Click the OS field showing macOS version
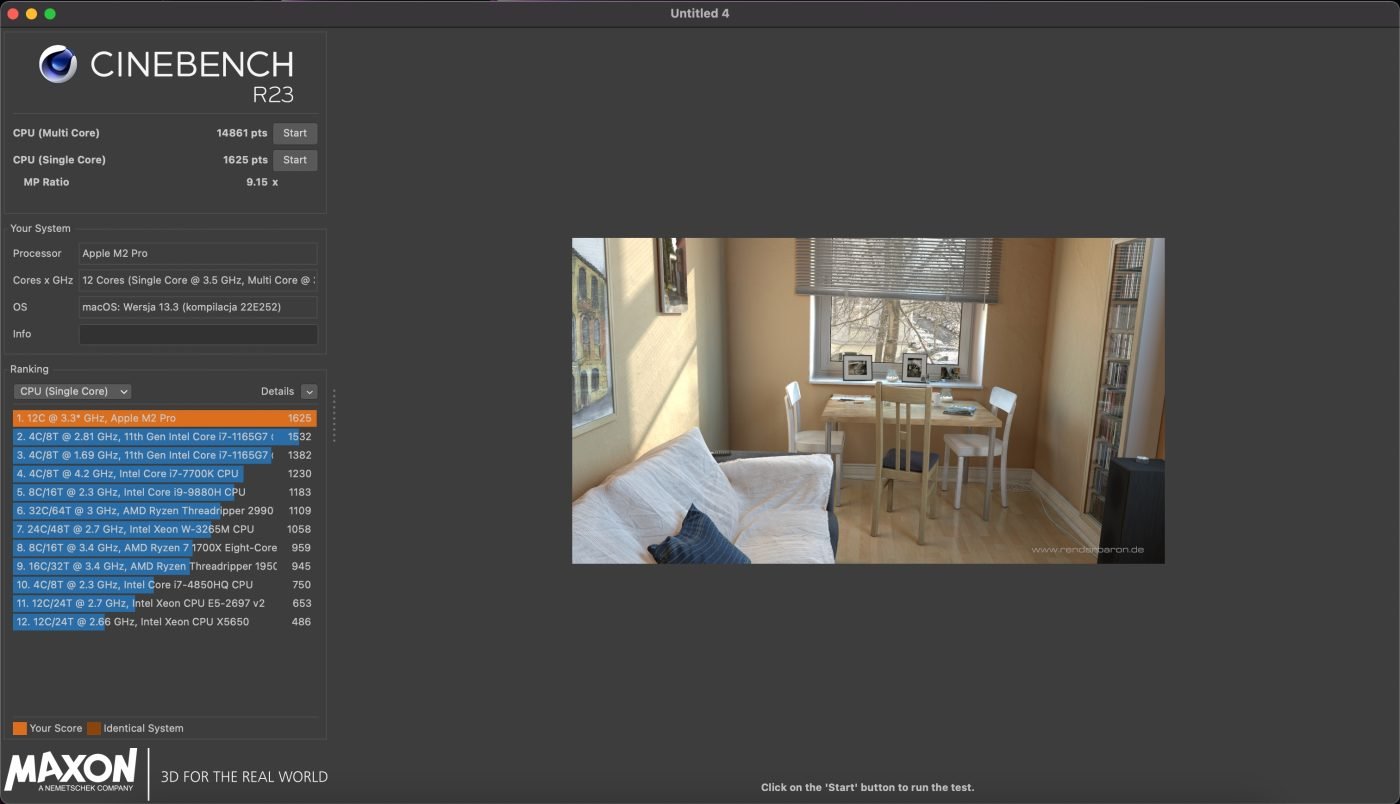This screenshot has height=804, width=1400. (198, 307)
